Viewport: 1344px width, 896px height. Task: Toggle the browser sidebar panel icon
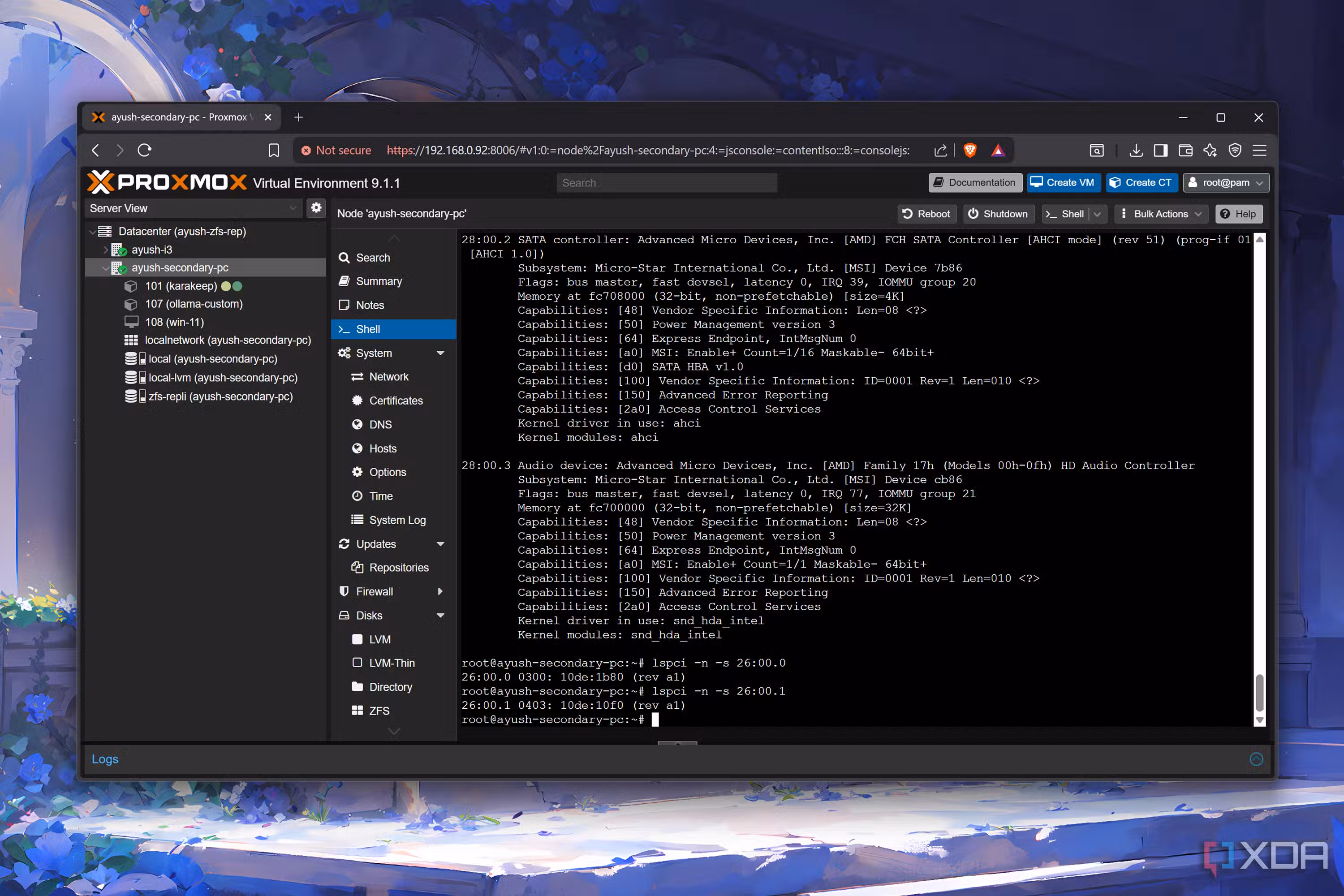(1161, 150)
